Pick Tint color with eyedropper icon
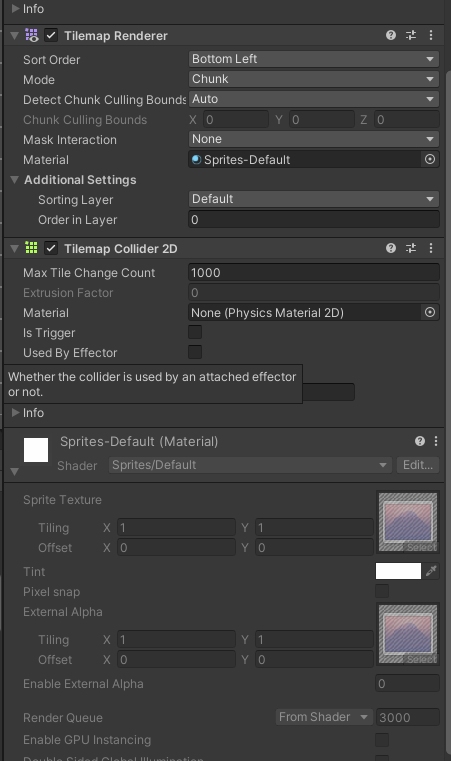Viewport: 451px width, 761px height. point(431,571)
